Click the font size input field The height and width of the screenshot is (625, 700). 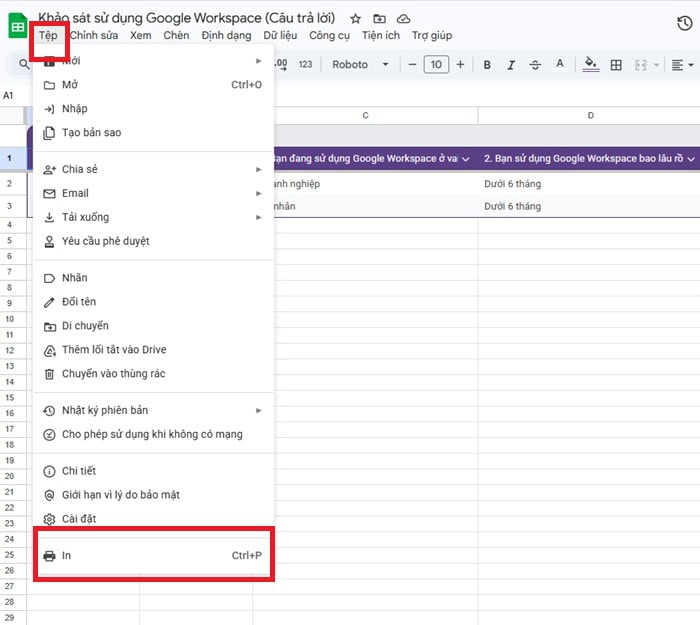[436, 65]
